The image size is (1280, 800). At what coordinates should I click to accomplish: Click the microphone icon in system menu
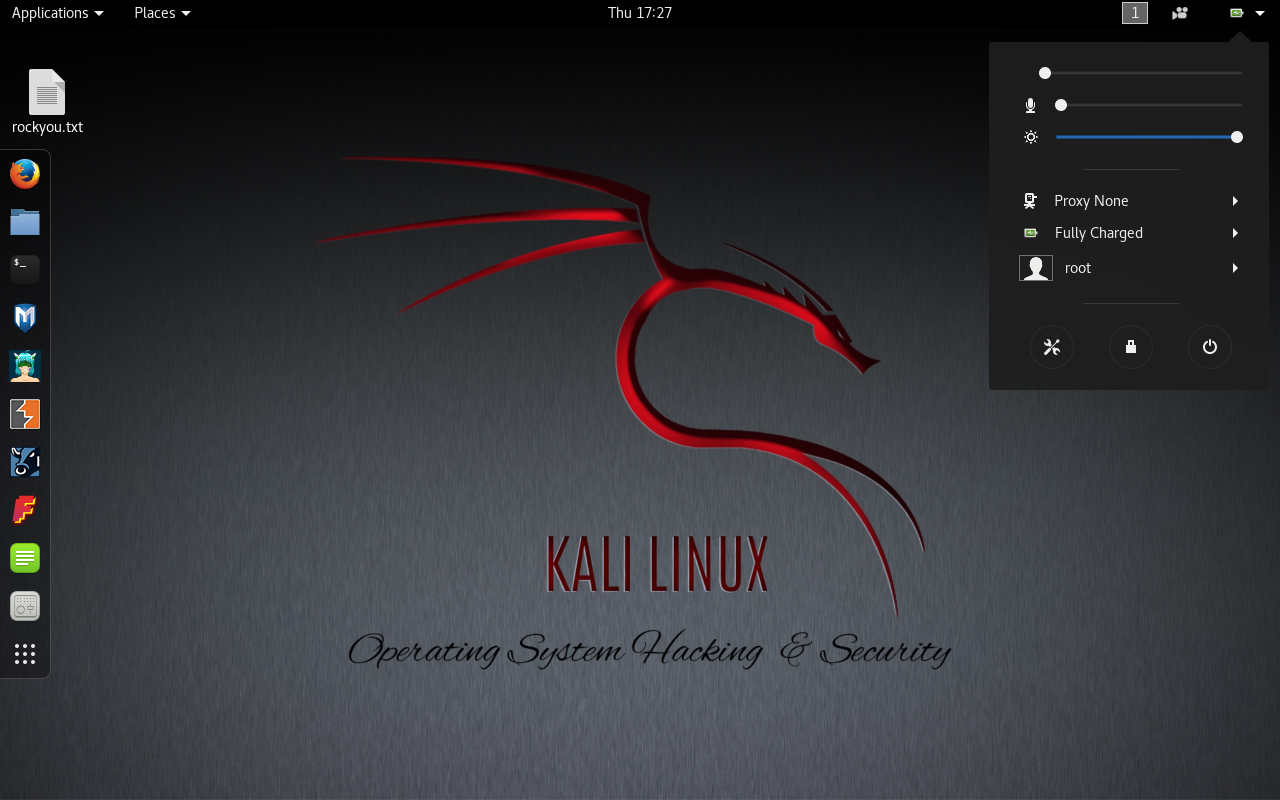(x=1031, y=105)
